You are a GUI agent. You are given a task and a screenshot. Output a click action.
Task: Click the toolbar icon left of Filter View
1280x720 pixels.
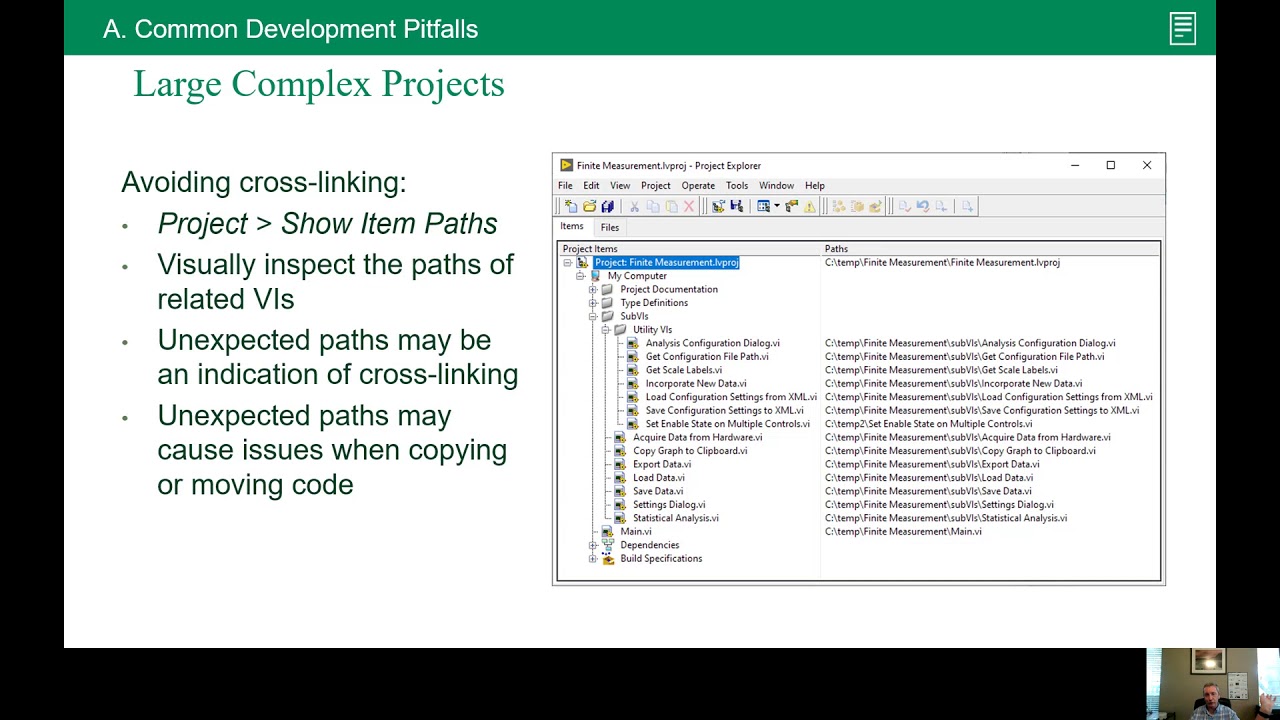[737, 206]
